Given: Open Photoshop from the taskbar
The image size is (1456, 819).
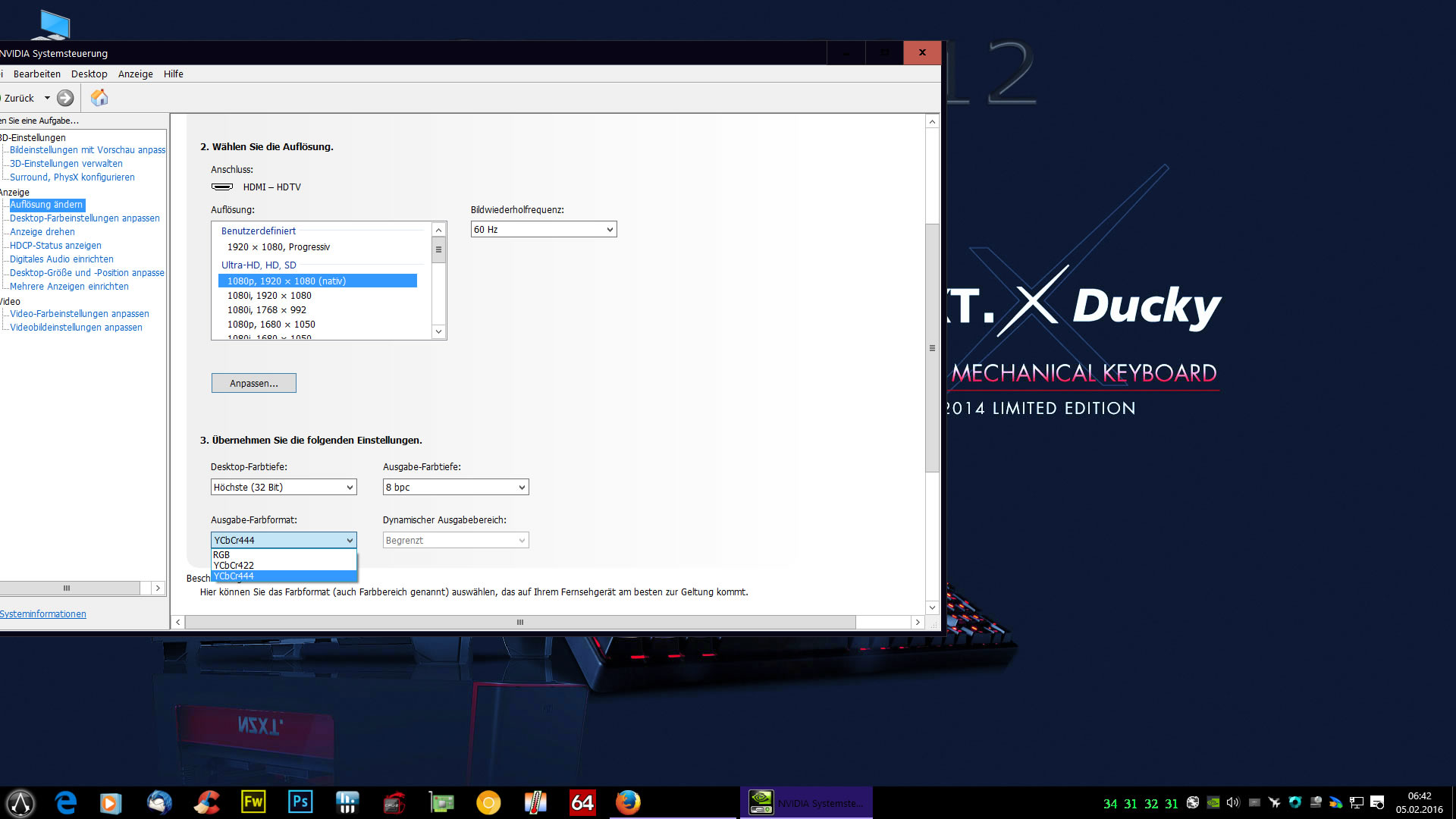Looking at the screenshot, I should [x=300, y=802].
